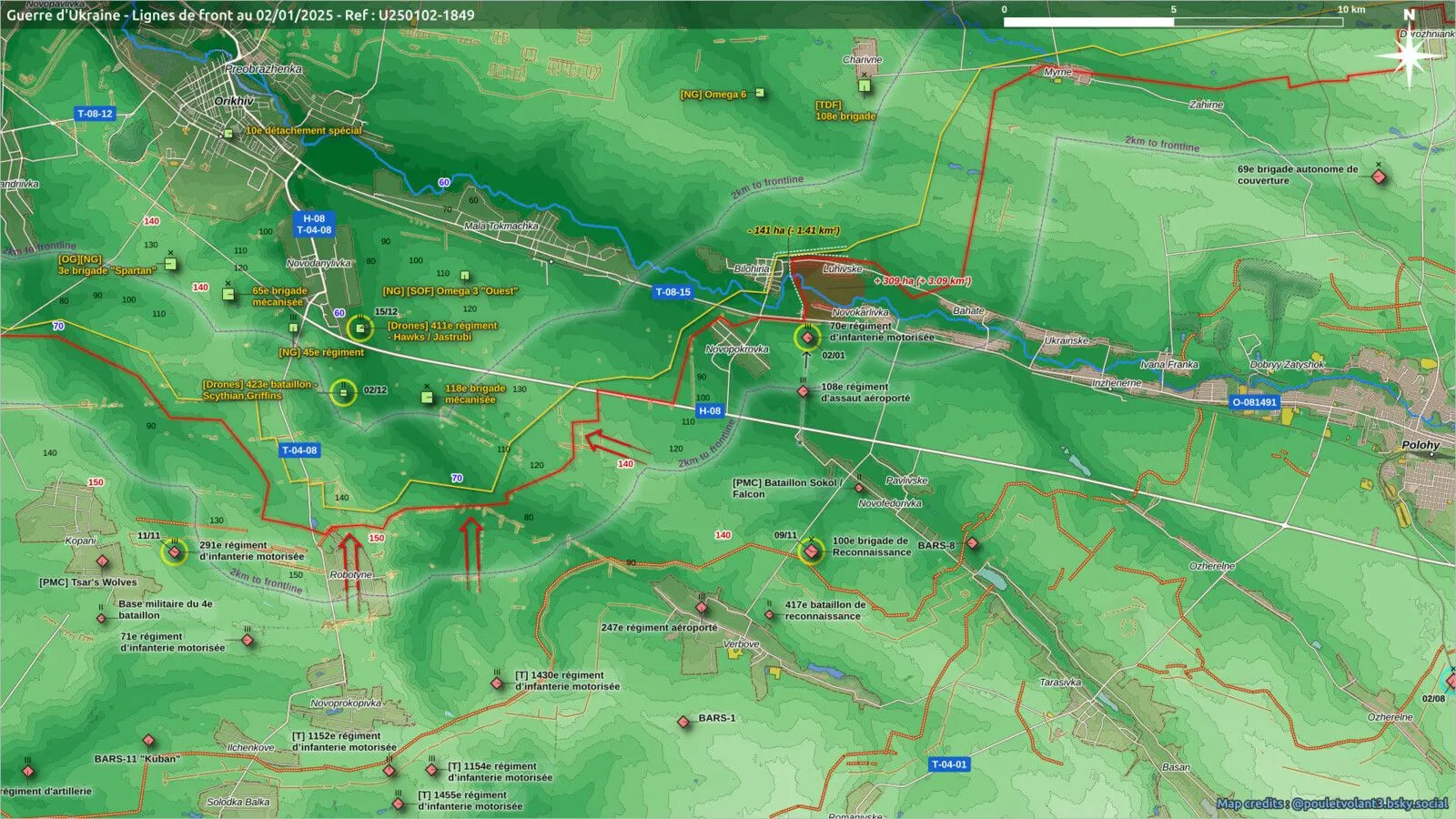Click the Robotyne village label
The image size is (1456, 819).
(x=350, y=575)
